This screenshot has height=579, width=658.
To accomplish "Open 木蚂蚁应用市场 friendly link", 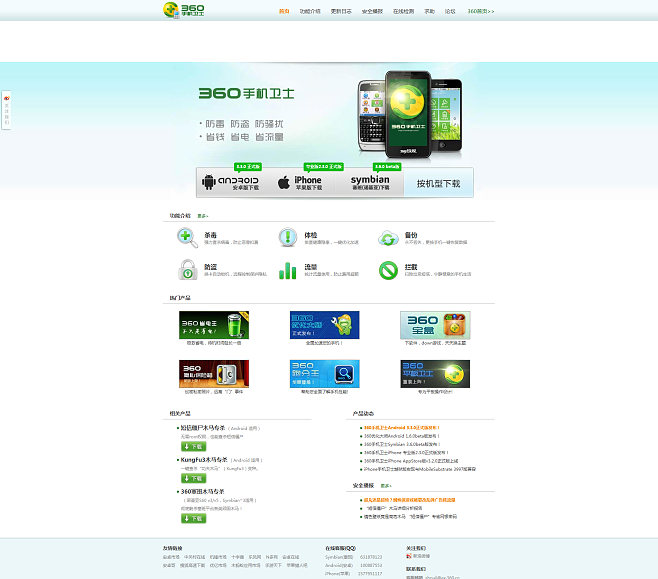I will 245,566.
